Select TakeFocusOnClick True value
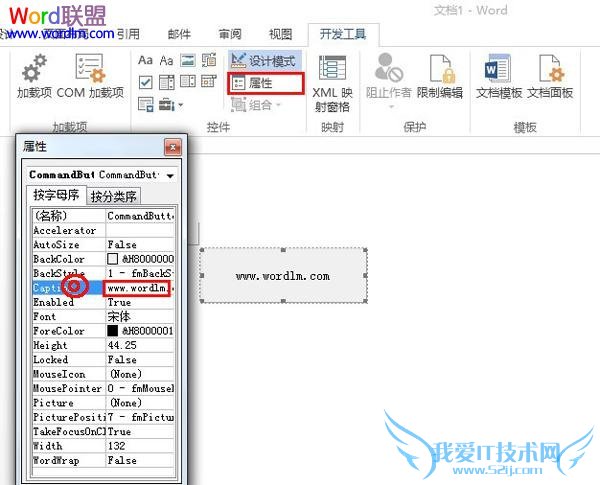Viewport: 600px width, 485px height. coord(140,431)
